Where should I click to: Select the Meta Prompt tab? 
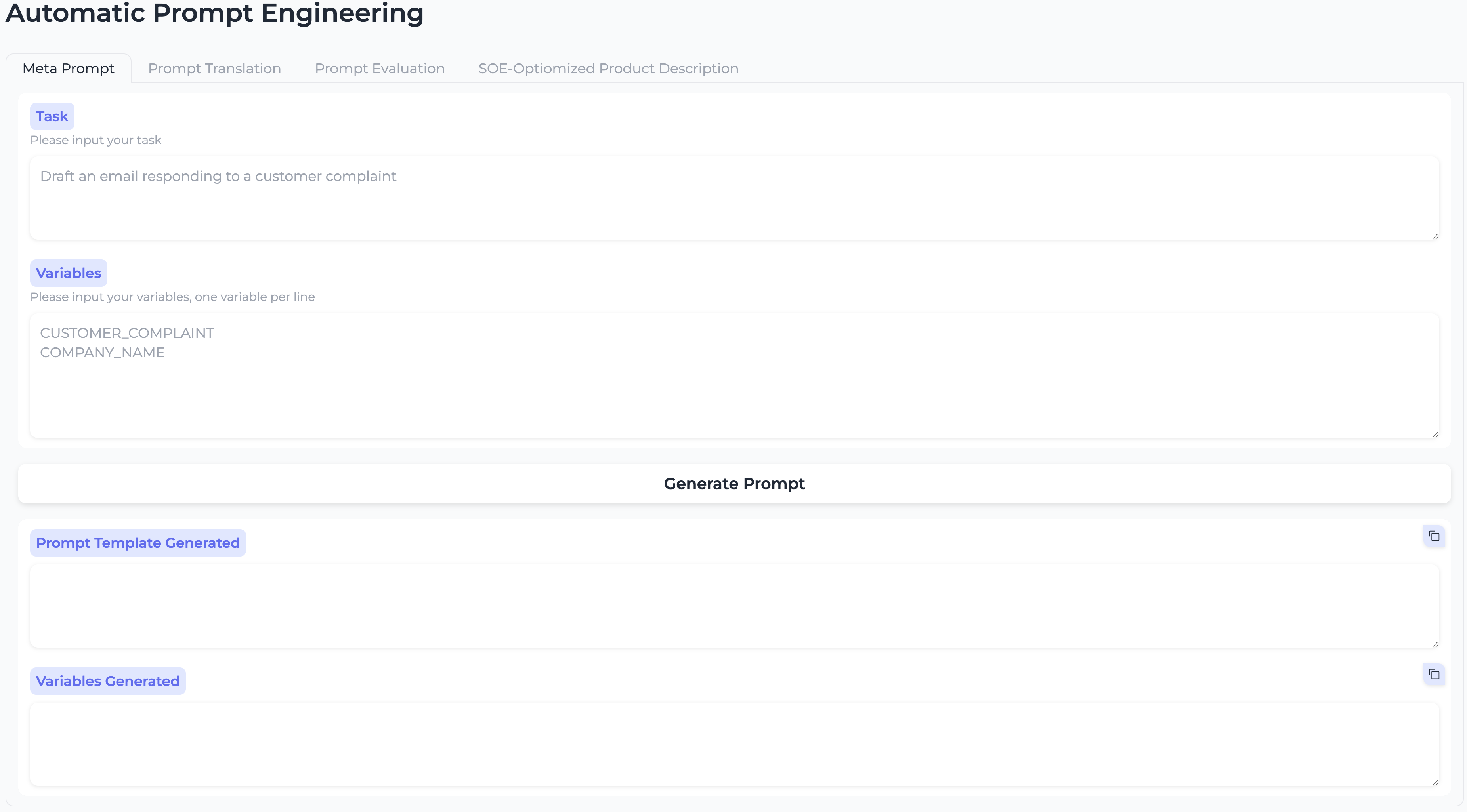click(68, 69)
